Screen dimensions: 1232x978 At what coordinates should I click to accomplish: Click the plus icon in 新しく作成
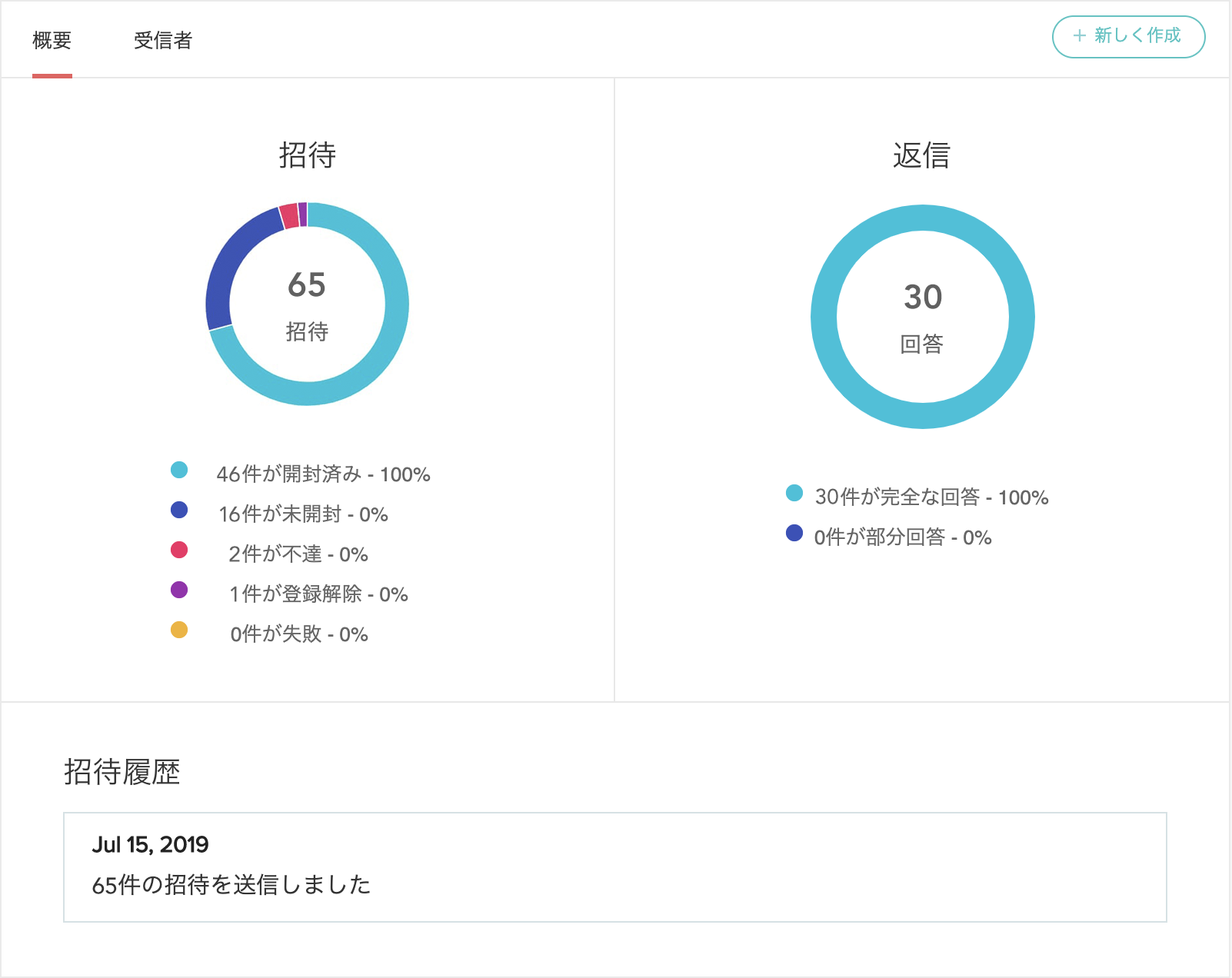pyautogui.click(x=1079, y=35)
